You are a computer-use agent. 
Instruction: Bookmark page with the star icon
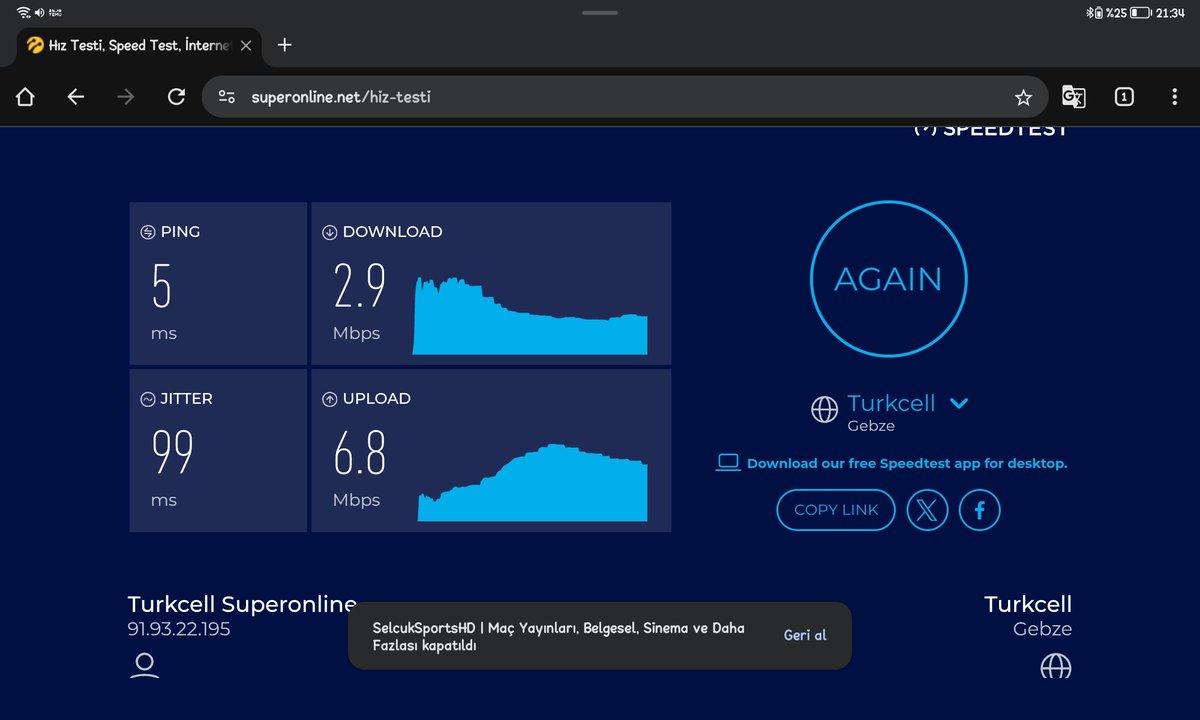[x=1023, y=97]
